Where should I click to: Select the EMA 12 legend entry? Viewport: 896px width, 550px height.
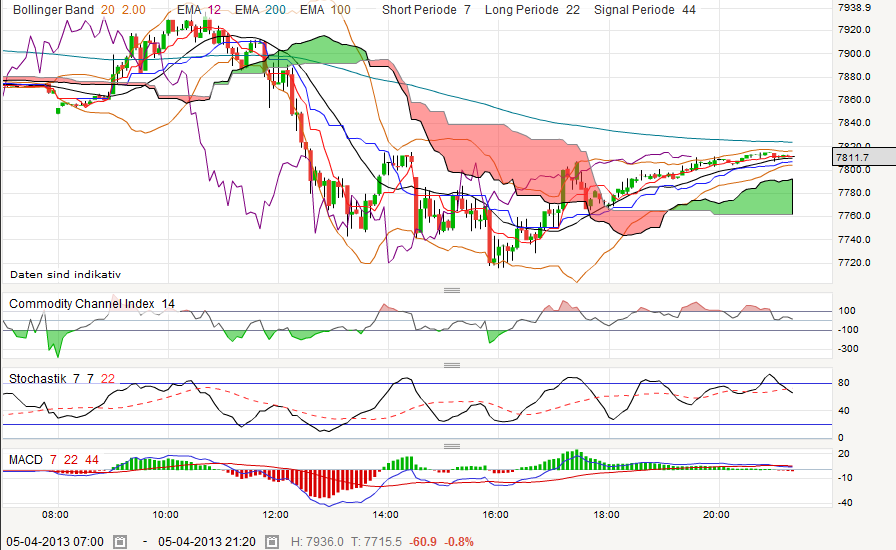(x=199, y=10)
